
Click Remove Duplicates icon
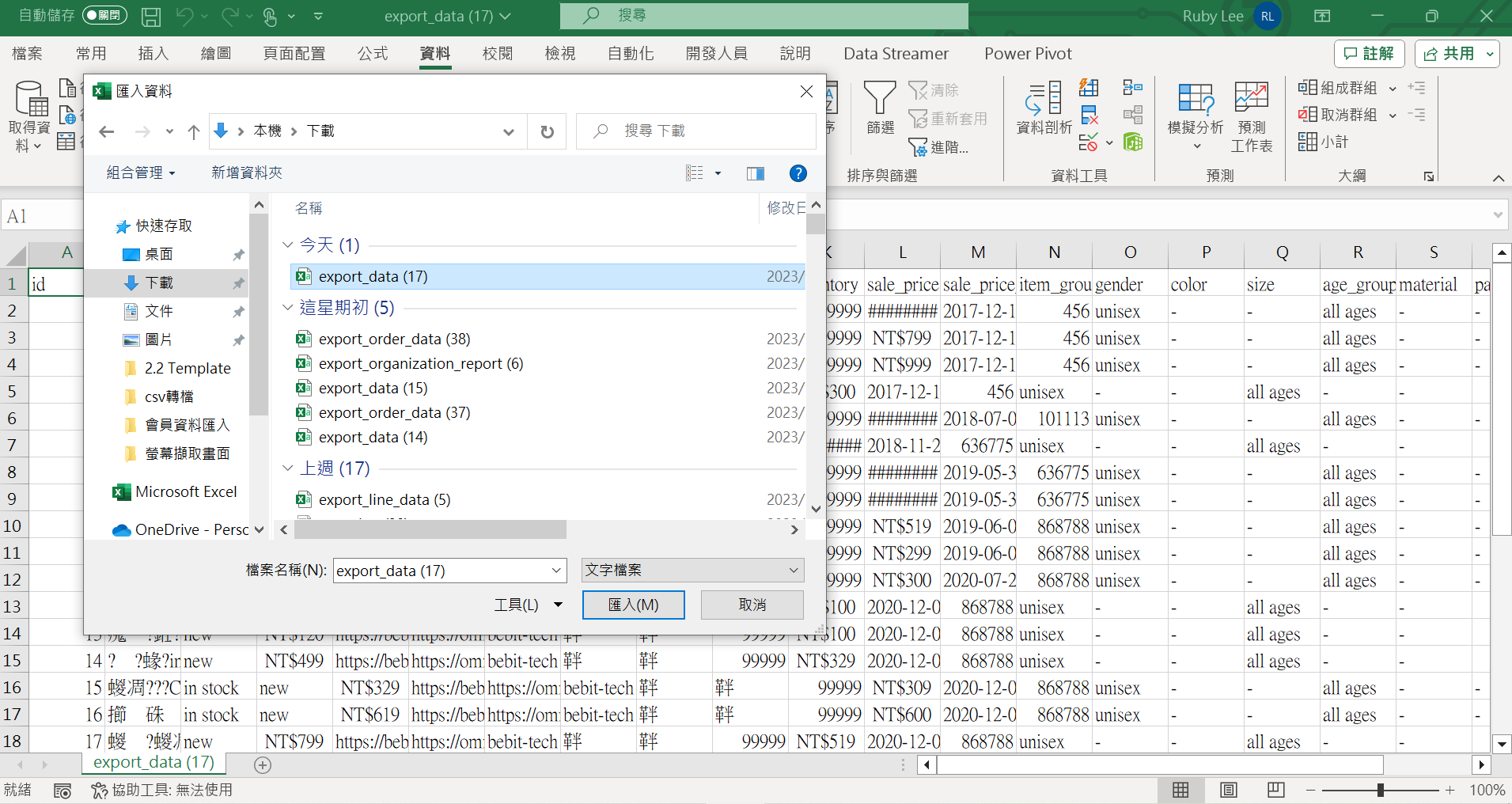tap(1089, 115)
